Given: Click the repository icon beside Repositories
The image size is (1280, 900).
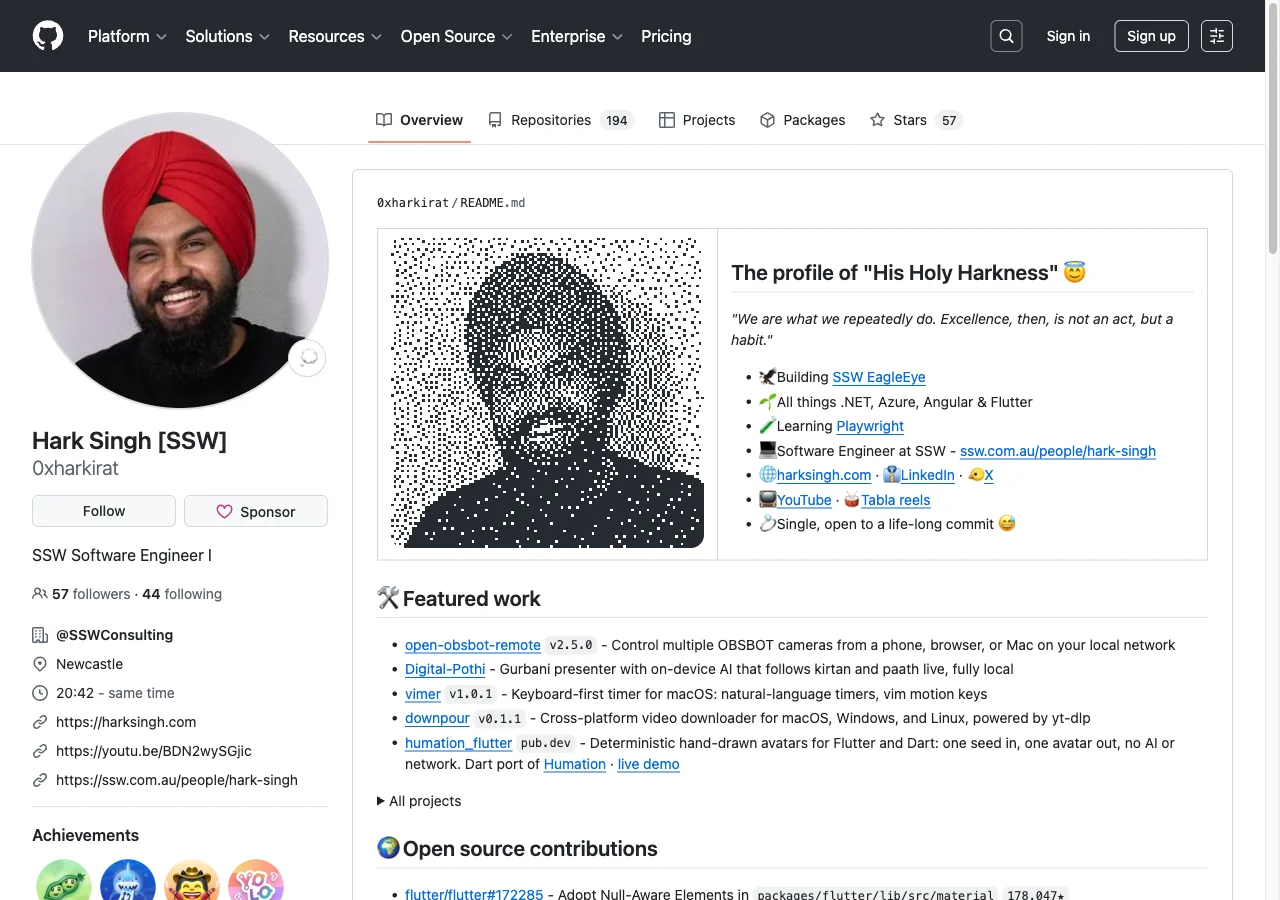Looking at the screenshot, I should pyautogui.click(x=495, y=120).
